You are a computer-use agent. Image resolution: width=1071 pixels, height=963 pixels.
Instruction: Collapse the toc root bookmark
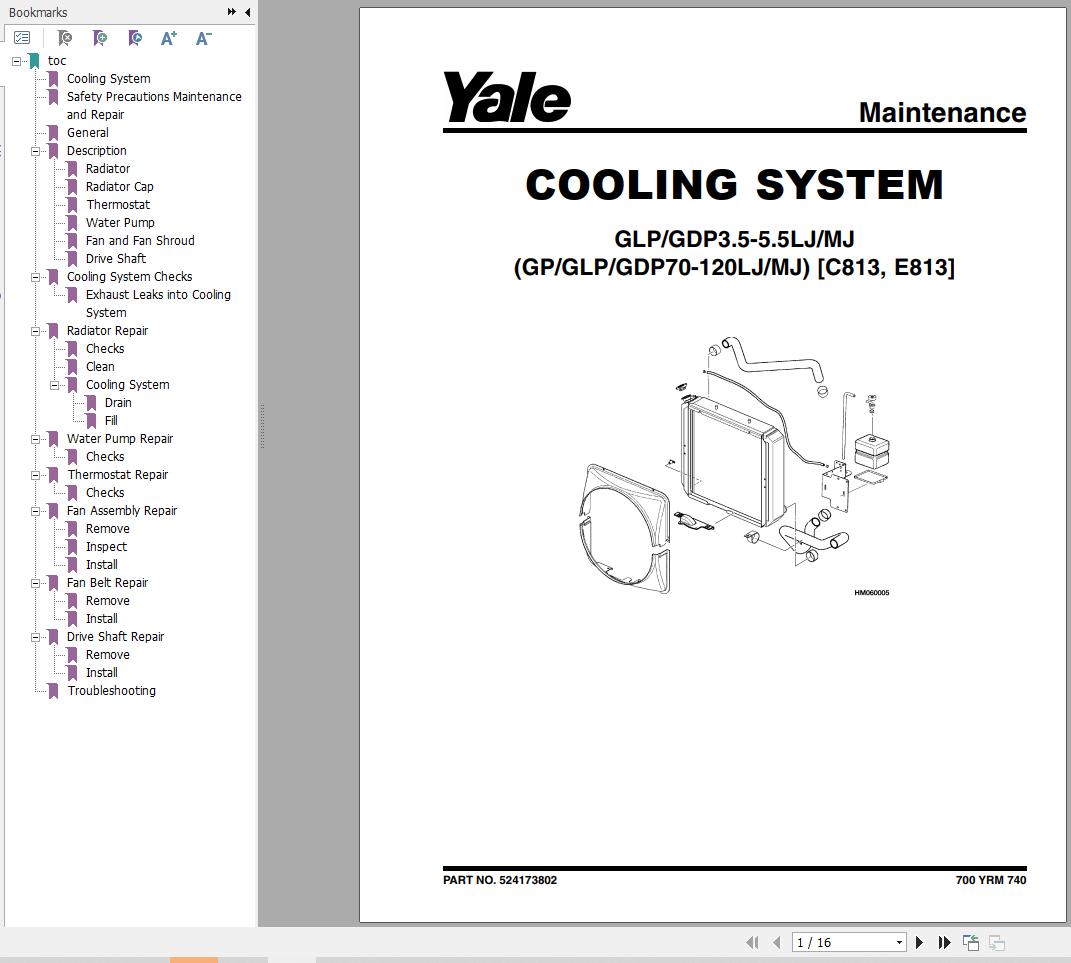coord(16,61)
